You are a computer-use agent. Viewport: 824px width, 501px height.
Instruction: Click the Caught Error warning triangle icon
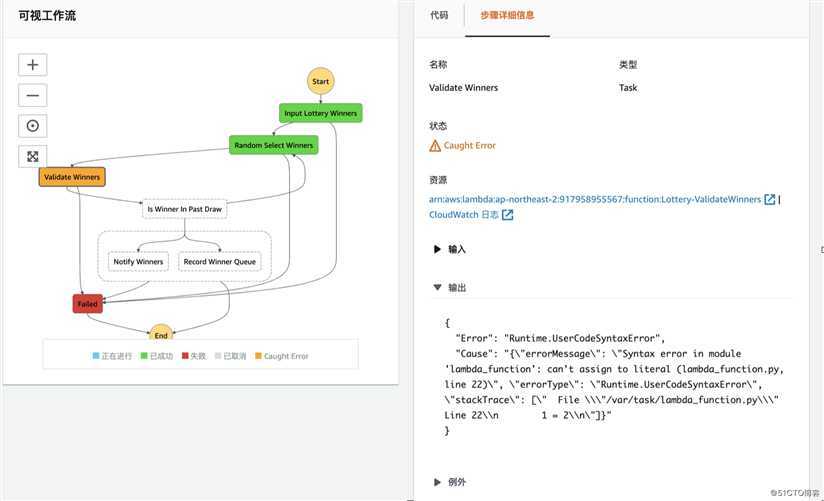pyautogui.click(x=435, y=146)
